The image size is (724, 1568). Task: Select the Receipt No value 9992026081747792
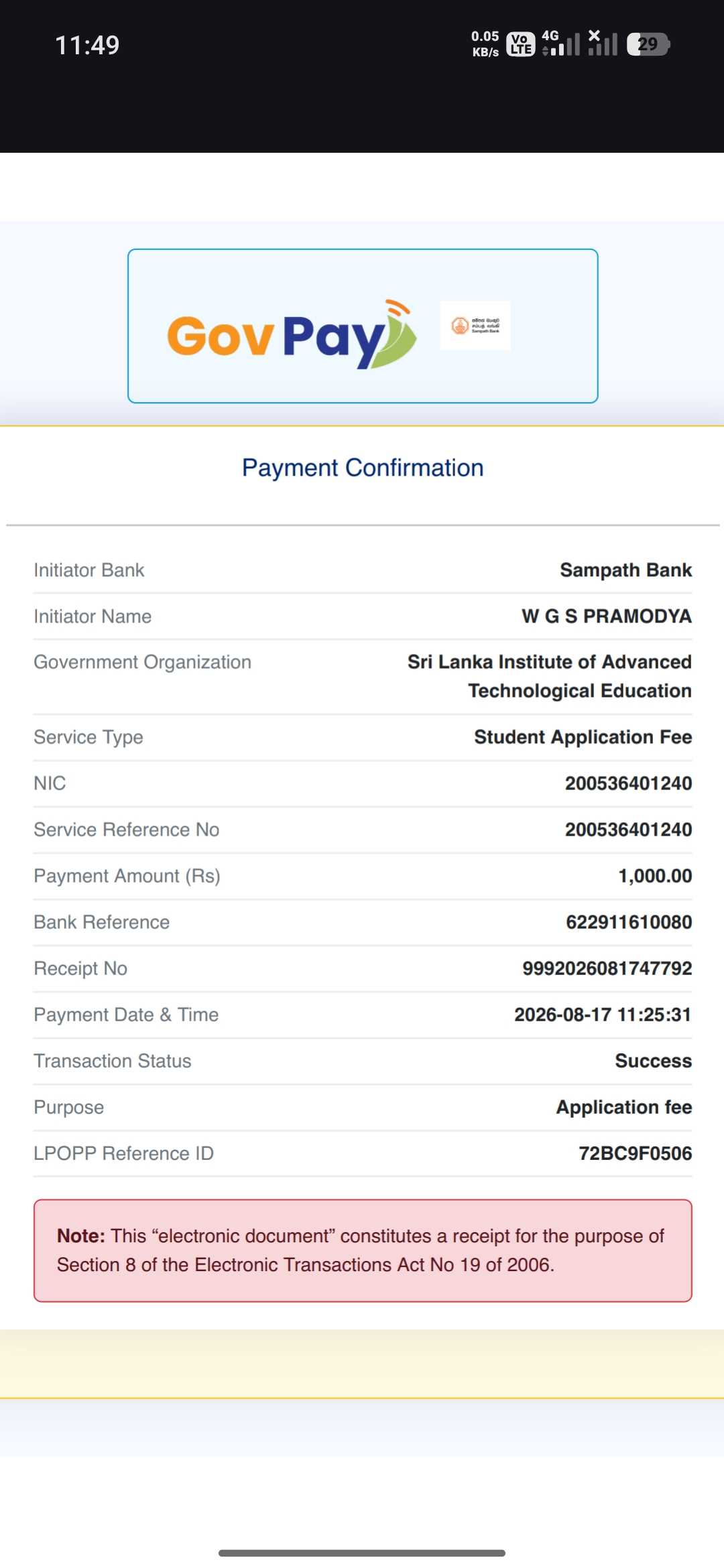pos(607,968)
